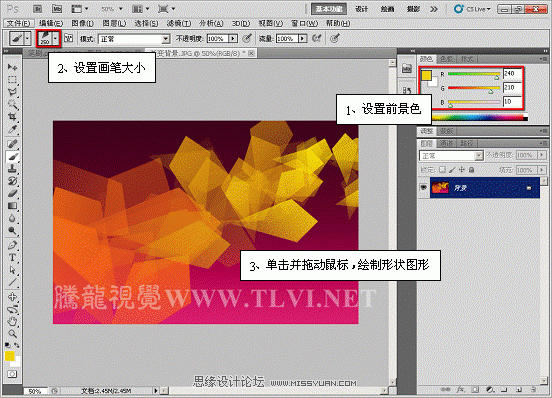Launch Adobe Bridge from application bar

pos(38,9)
